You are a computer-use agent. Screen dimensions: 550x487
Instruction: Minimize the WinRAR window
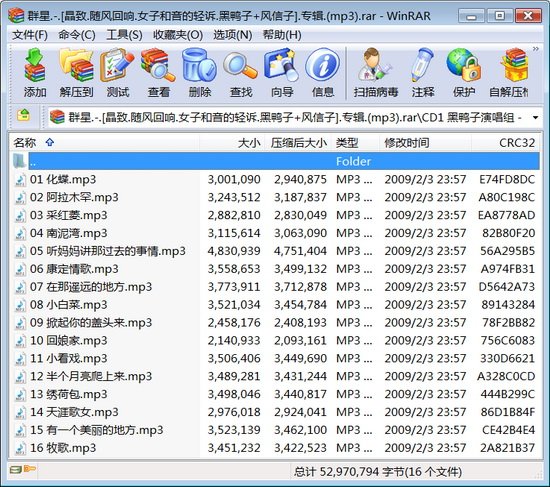pyautogui.click(x=472, y=16)
